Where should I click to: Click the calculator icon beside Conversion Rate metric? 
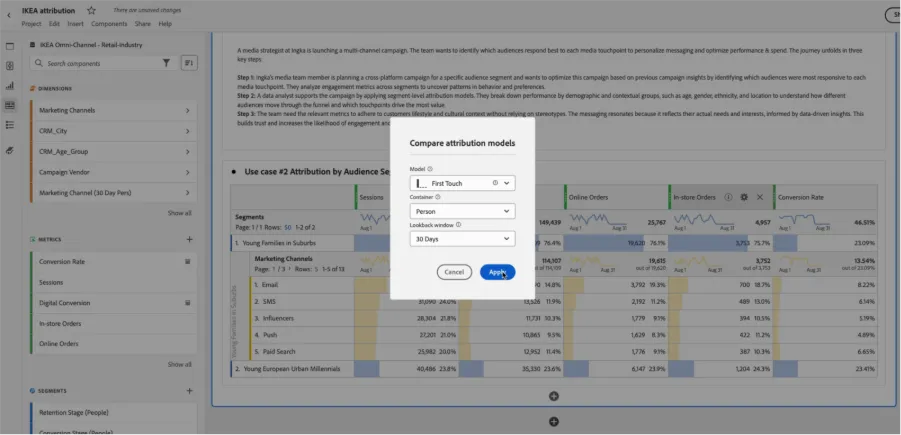pyautogui.click(x=187, y=261)
